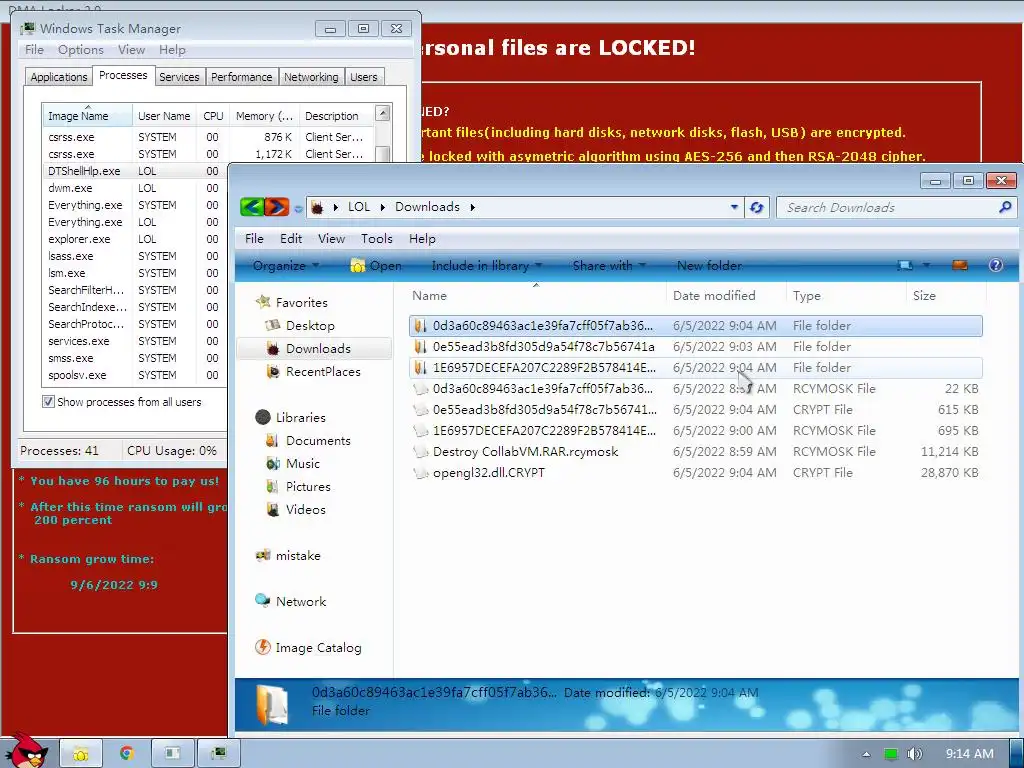1024x768 pixels.
Task: Click the Change your view icon
Action: click(x=905, y=265)
